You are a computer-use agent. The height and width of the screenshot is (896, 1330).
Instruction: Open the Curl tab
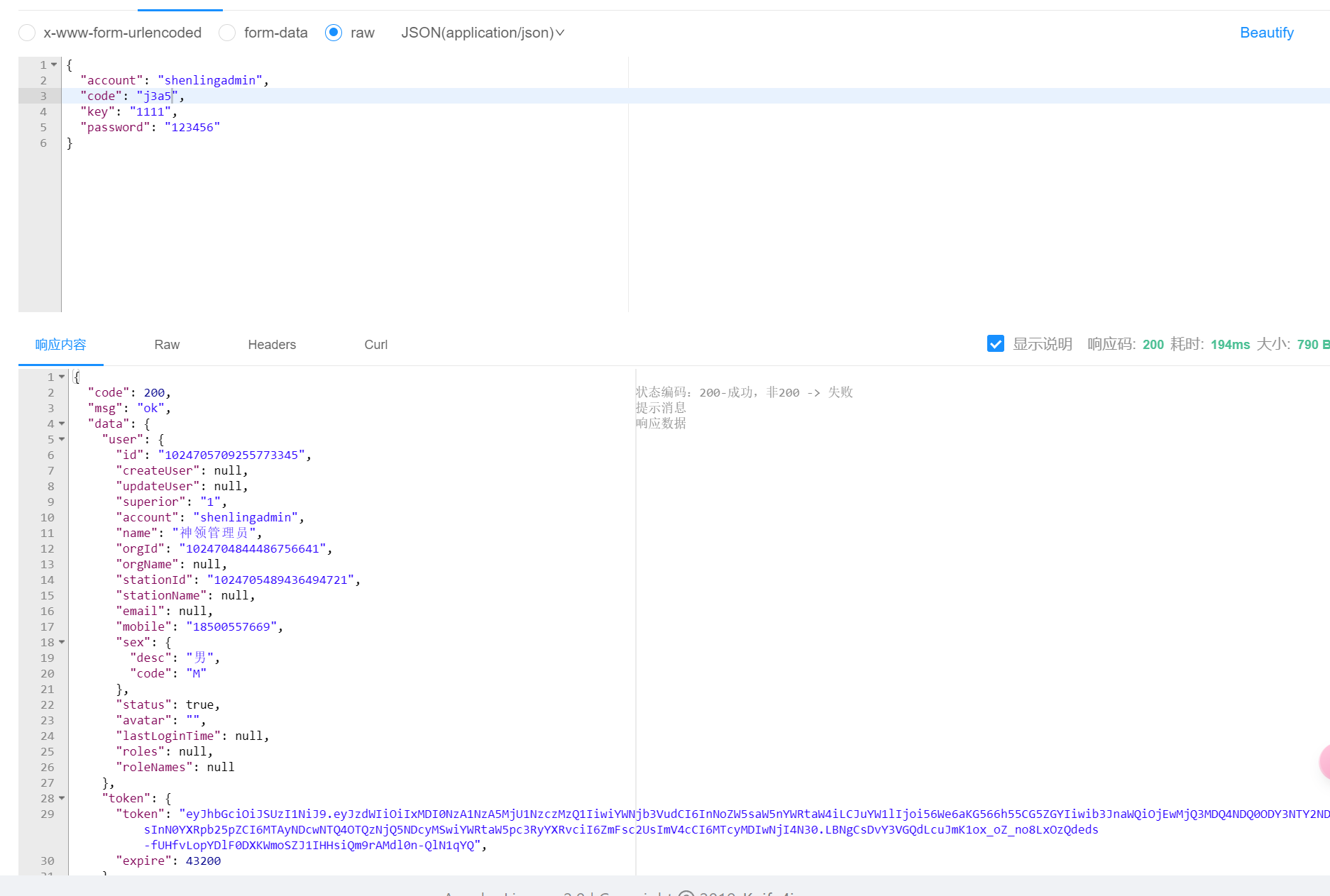(375, 345)
